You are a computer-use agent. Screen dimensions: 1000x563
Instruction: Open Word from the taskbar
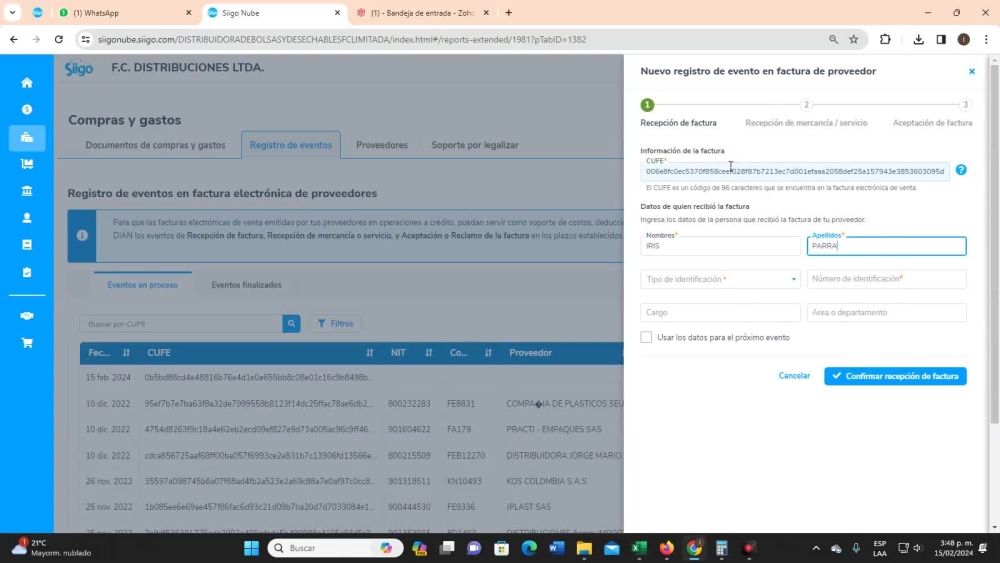coord(556,548)
